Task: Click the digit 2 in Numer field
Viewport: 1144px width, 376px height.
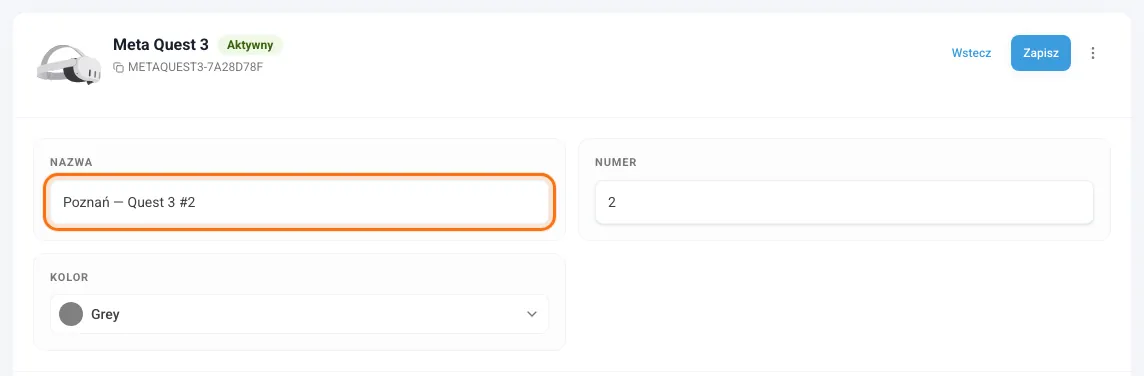Action: point(611,202)
